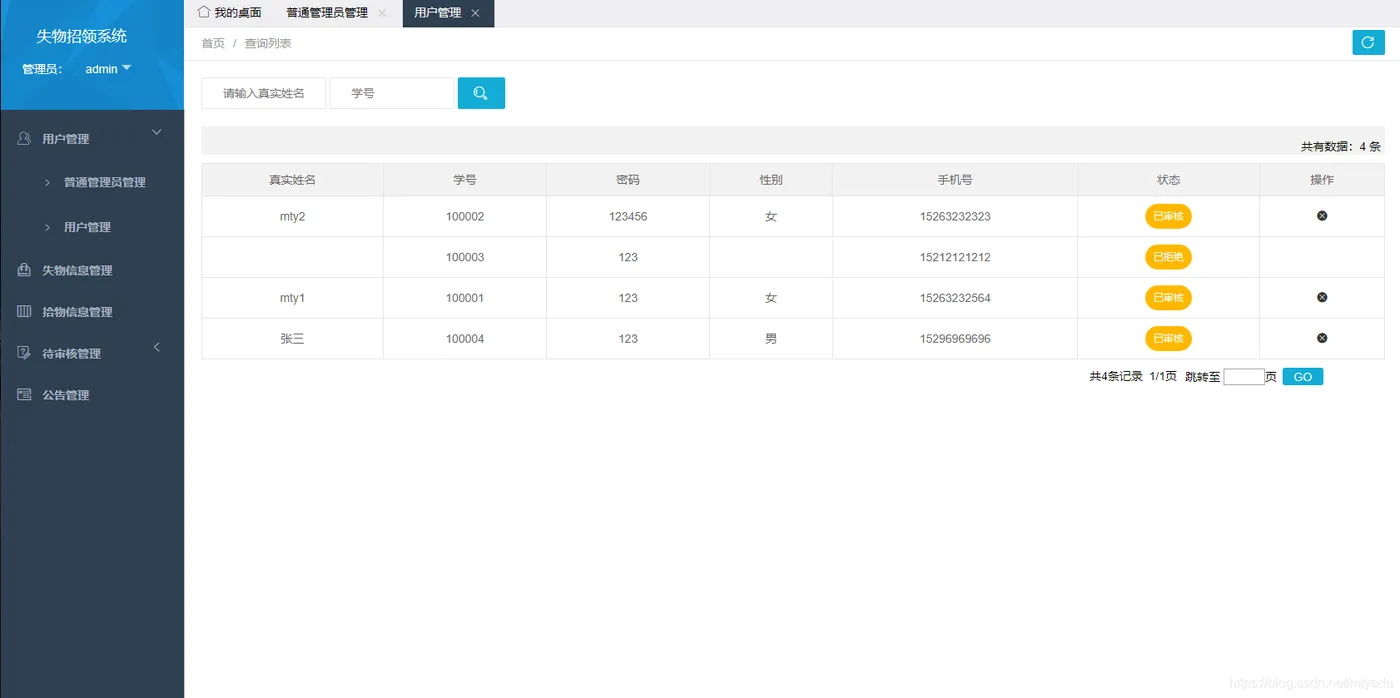This screenshot has width=1400, height=698.
Task: Click the 失物信息管理 sidebar icon
Action: [24, 270]
